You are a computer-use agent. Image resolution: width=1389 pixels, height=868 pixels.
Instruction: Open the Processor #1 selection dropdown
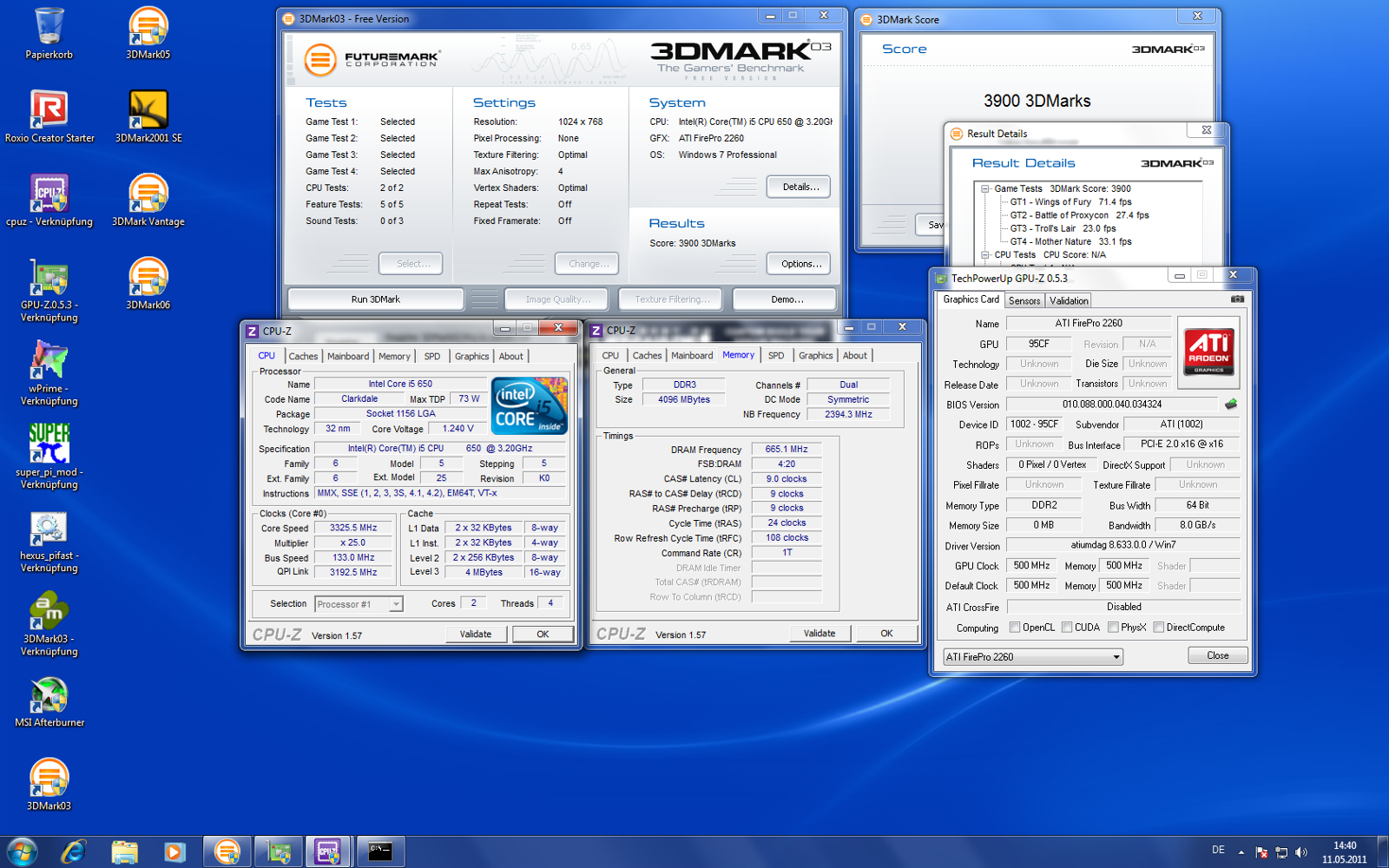359,604
